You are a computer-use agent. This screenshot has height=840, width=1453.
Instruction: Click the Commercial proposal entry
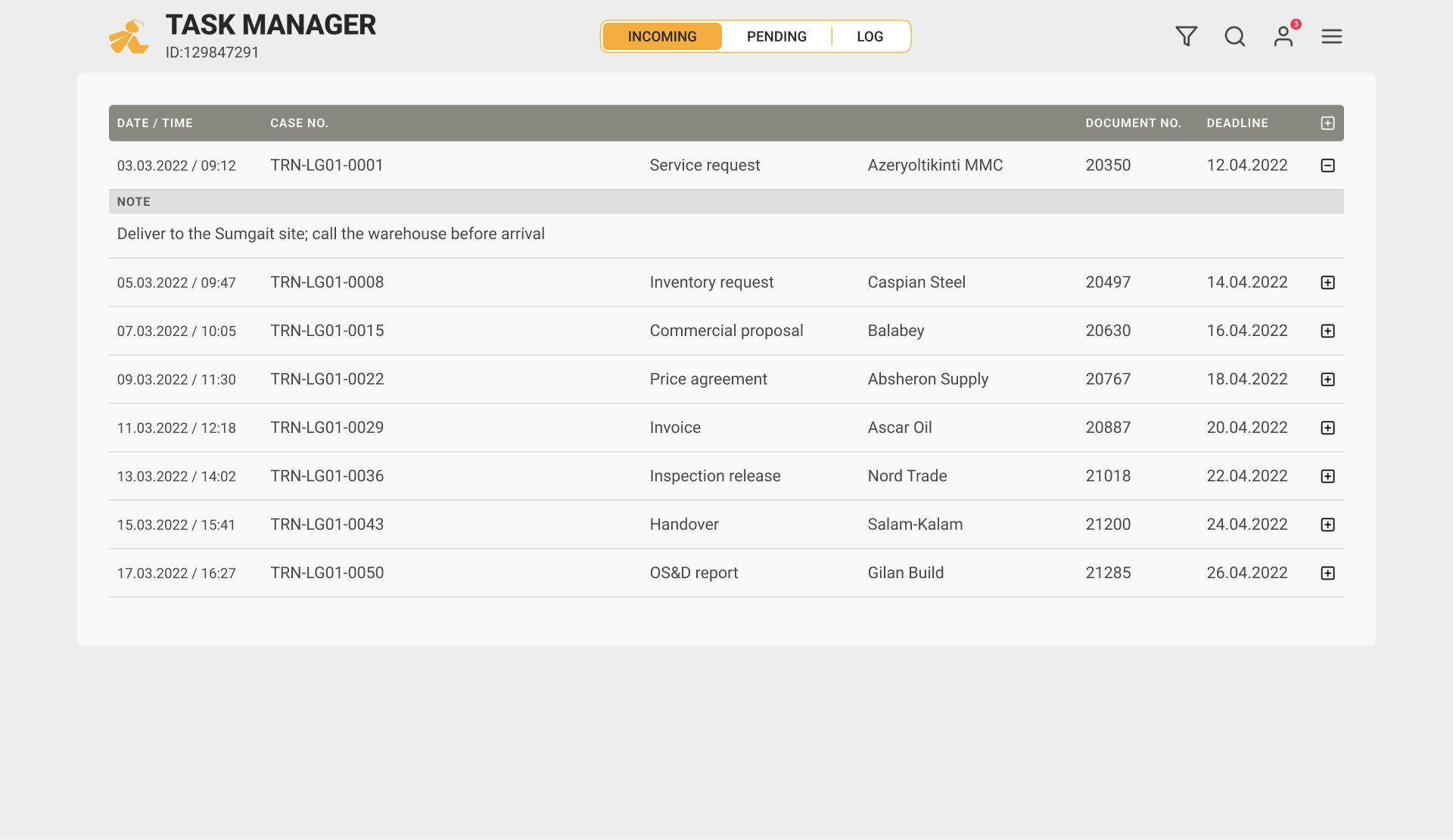point(726,331)
